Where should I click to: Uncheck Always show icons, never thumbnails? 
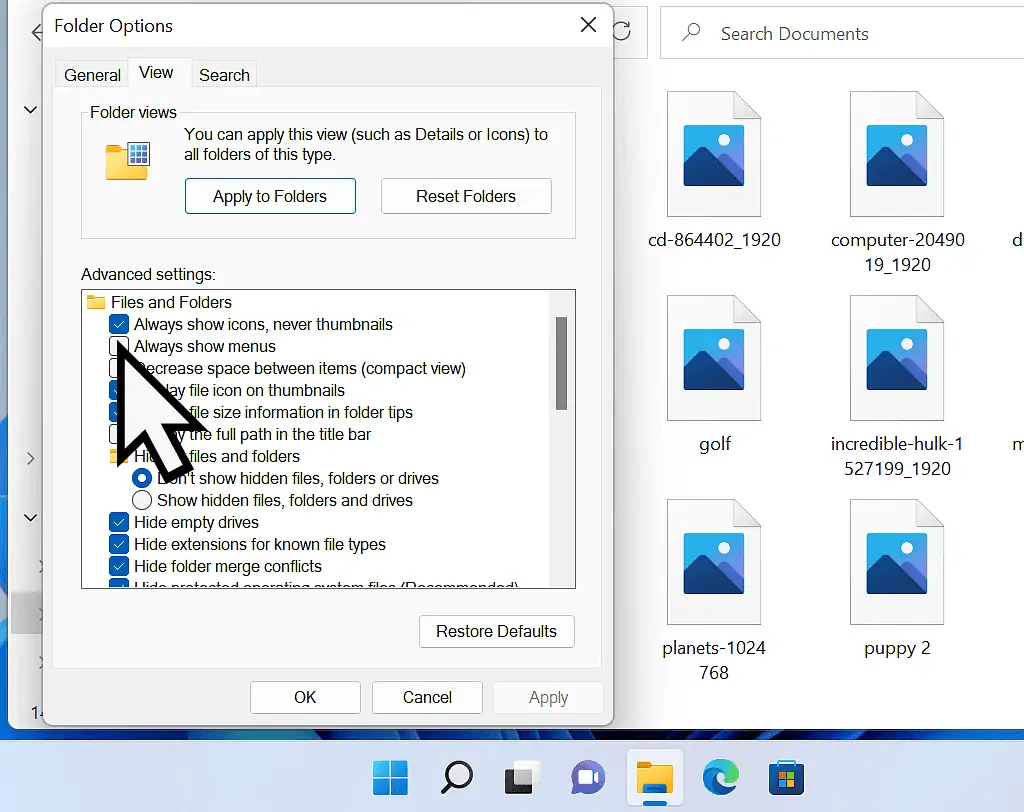(x=119, y=324)
